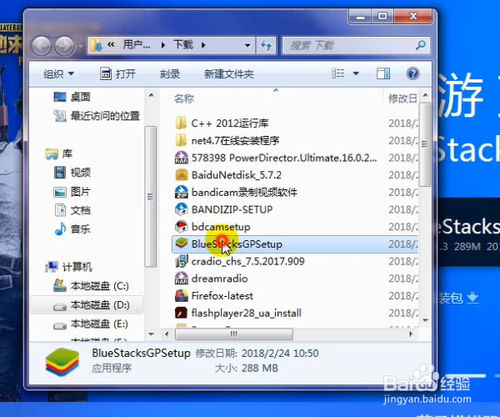Viewport: 500px width, 417px height.
Task: Open the change view icon in the toolbar
Action: [x=338, y=73]
